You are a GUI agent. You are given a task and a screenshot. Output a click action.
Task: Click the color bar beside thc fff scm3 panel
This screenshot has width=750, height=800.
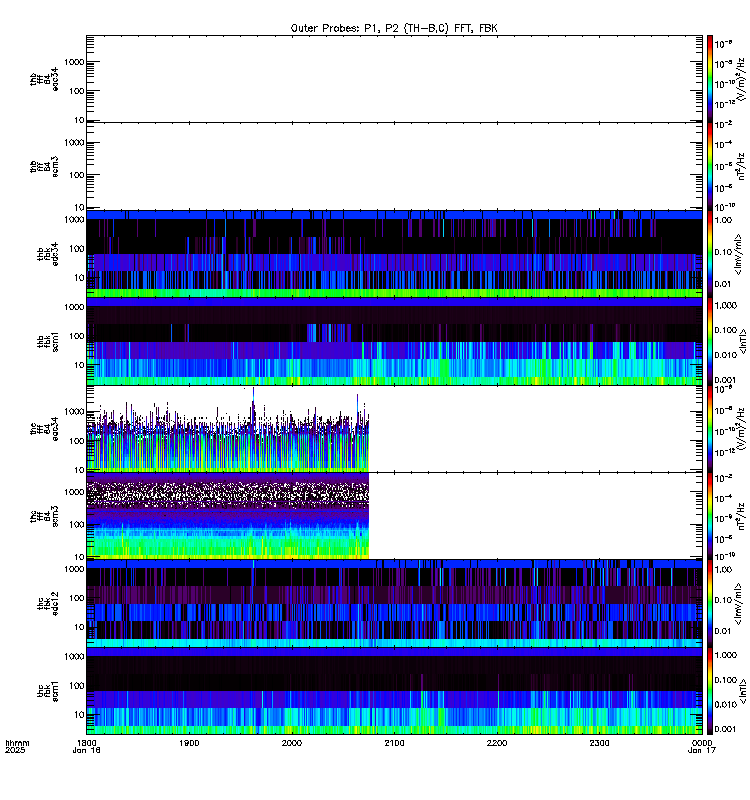(710, 516)
